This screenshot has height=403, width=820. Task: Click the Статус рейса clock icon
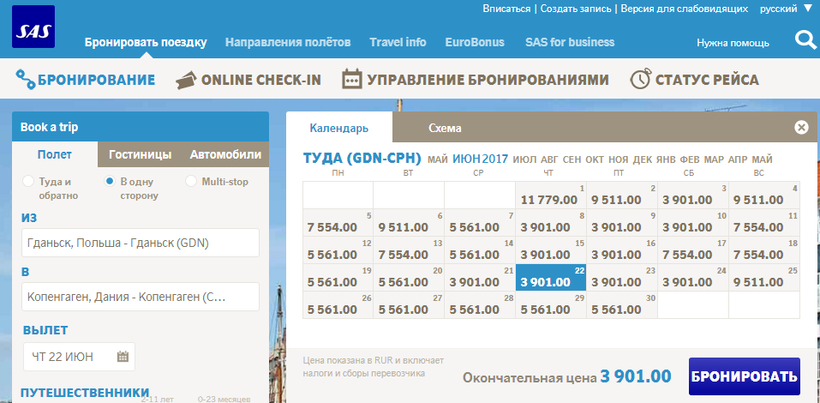[640, 79]
